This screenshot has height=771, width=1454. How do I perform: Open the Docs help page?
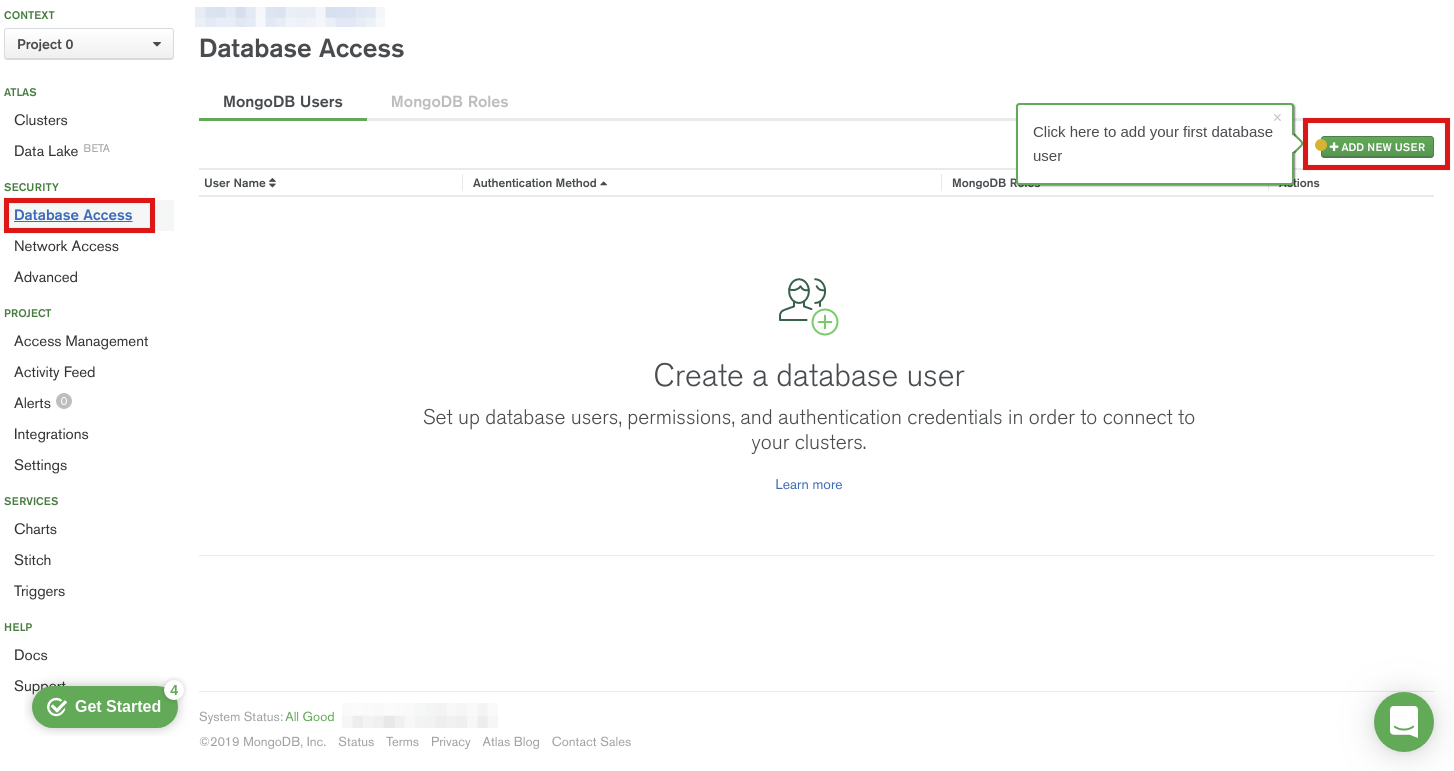click(x=30, y=655)
